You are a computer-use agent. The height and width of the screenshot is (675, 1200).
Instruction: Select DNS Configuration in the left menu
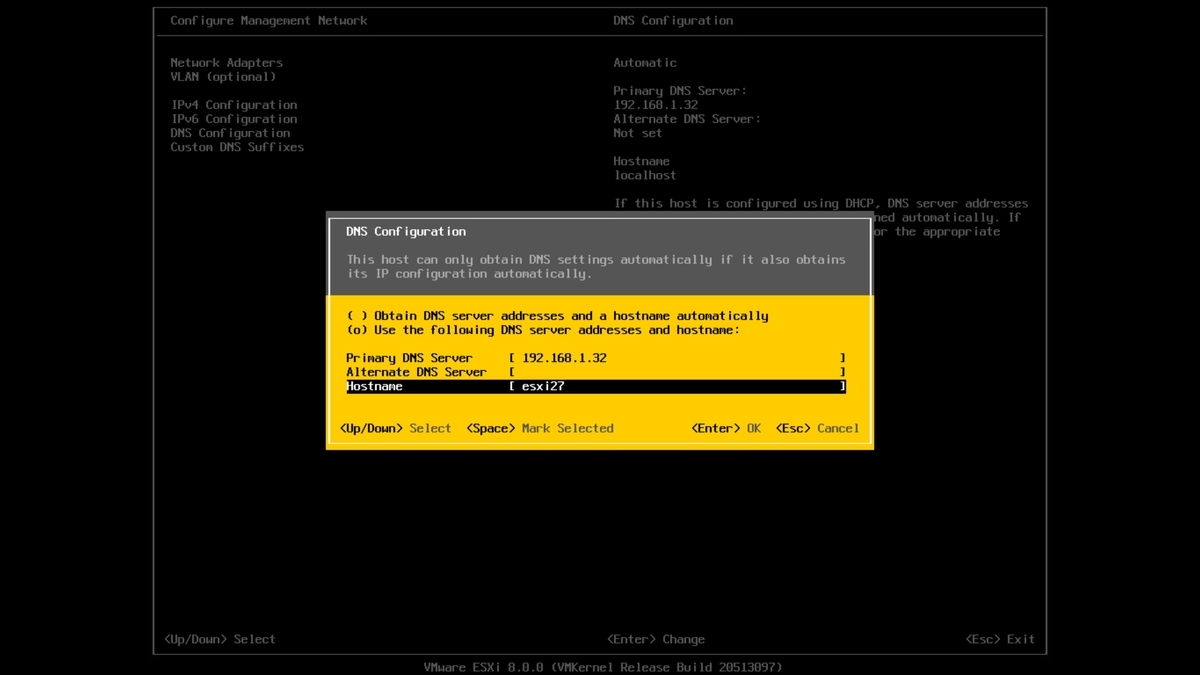pos(230,133)
